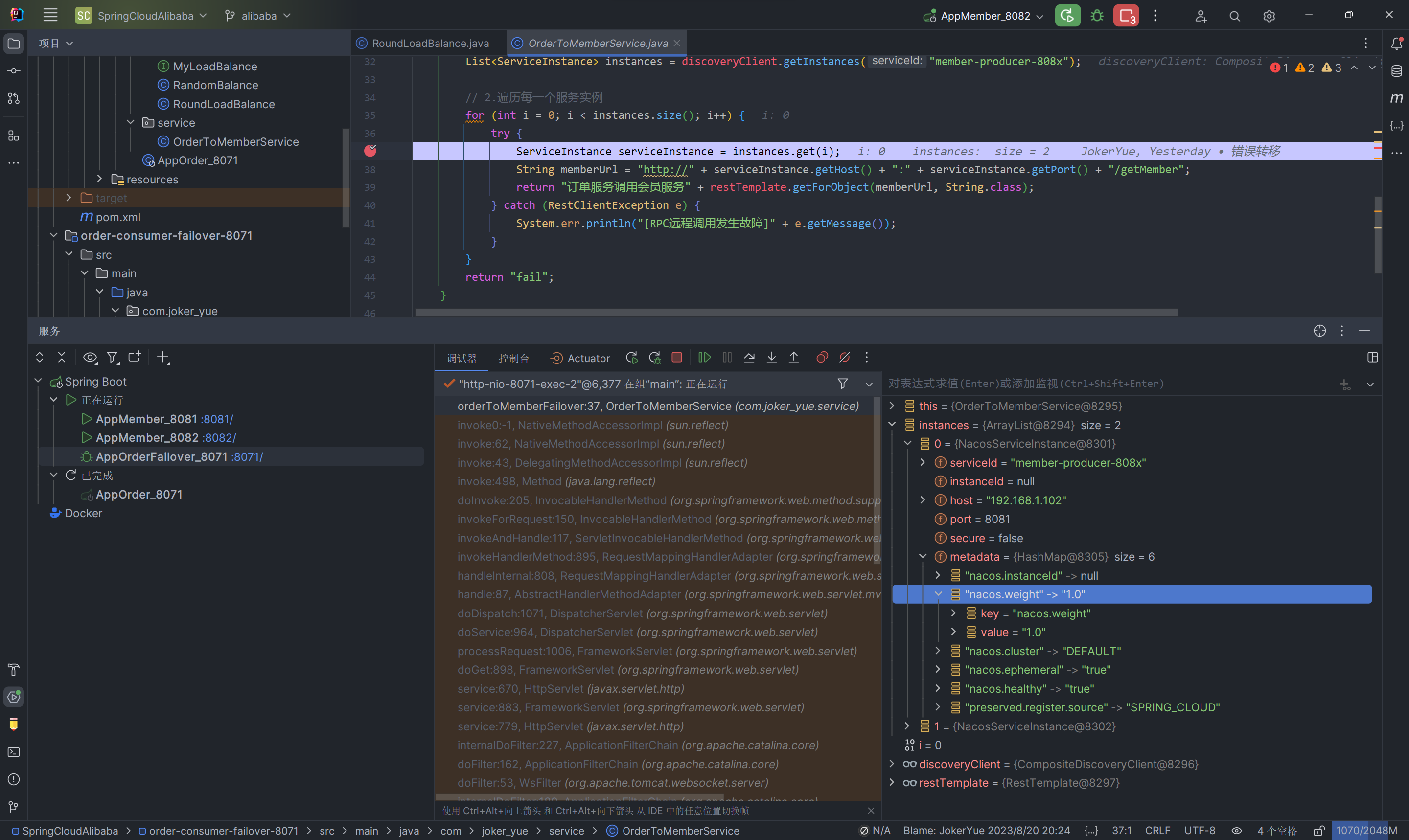Open the Maven tool window icon
The image size is (1409, 840).
[1396, 98]
